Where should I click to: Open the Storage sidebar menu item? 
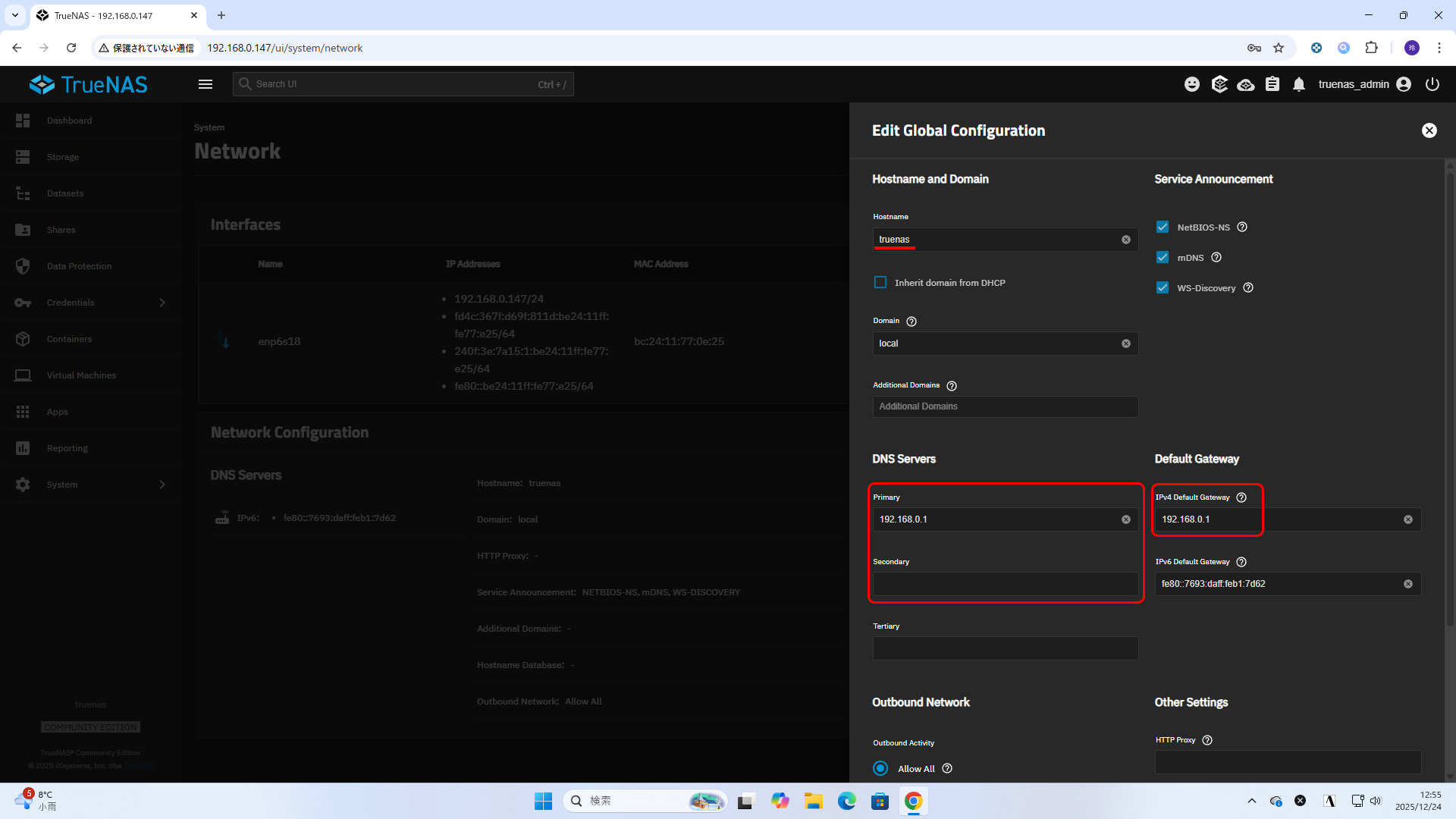tap(63, 157)
